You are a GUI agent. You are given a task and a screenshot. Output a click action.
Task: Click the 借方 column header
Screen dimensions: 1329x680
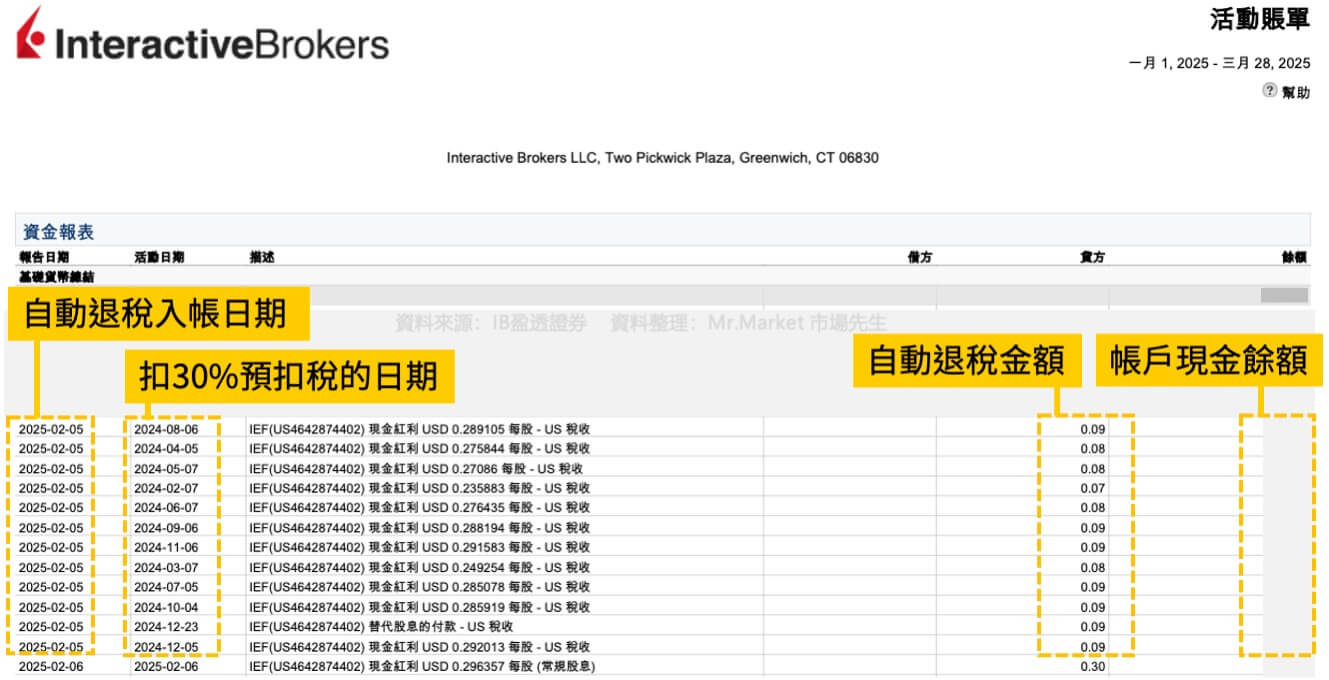pos(919,257)
